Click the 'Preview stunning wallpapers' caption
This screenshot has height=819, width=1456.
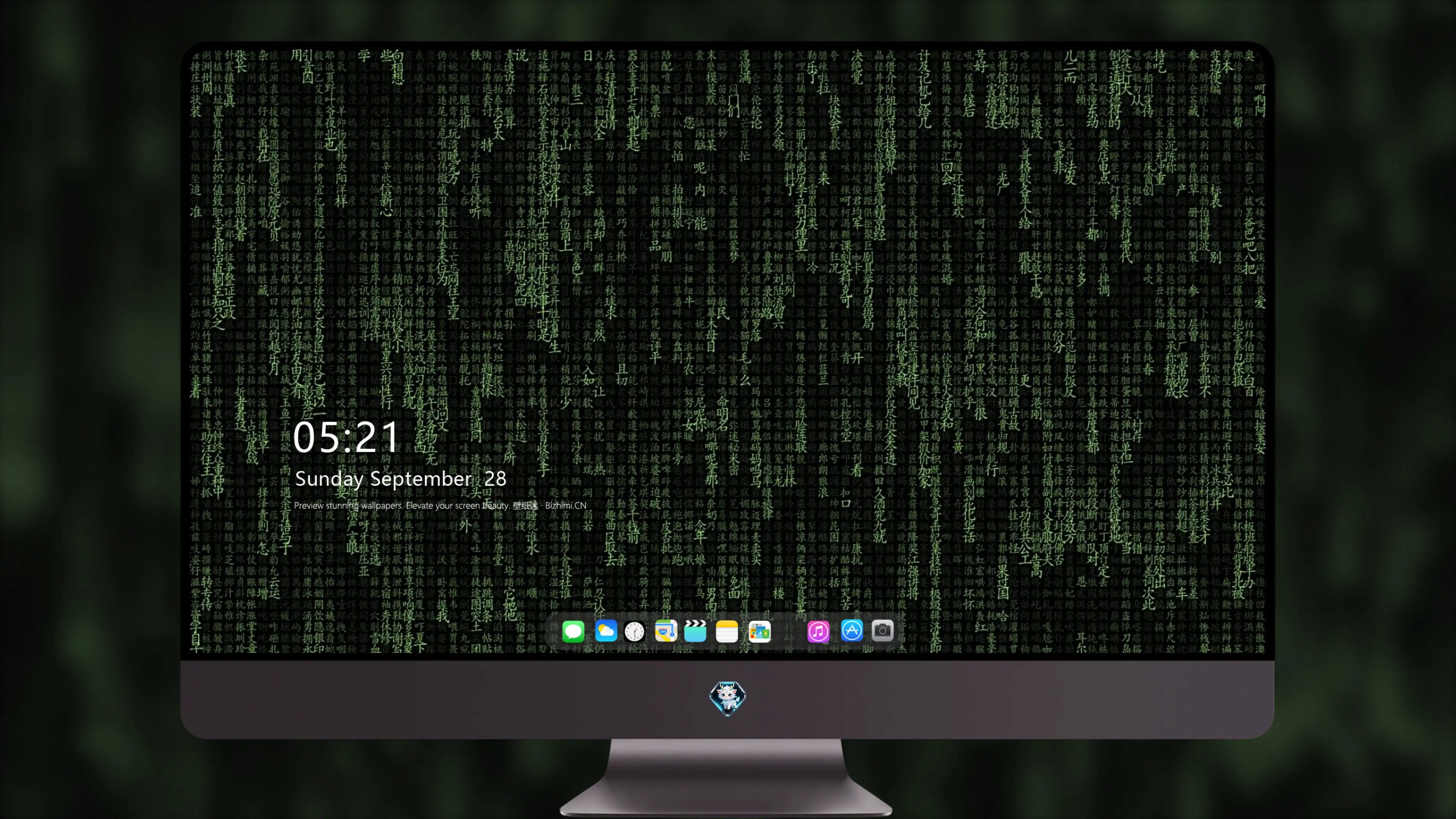[349, 505]
